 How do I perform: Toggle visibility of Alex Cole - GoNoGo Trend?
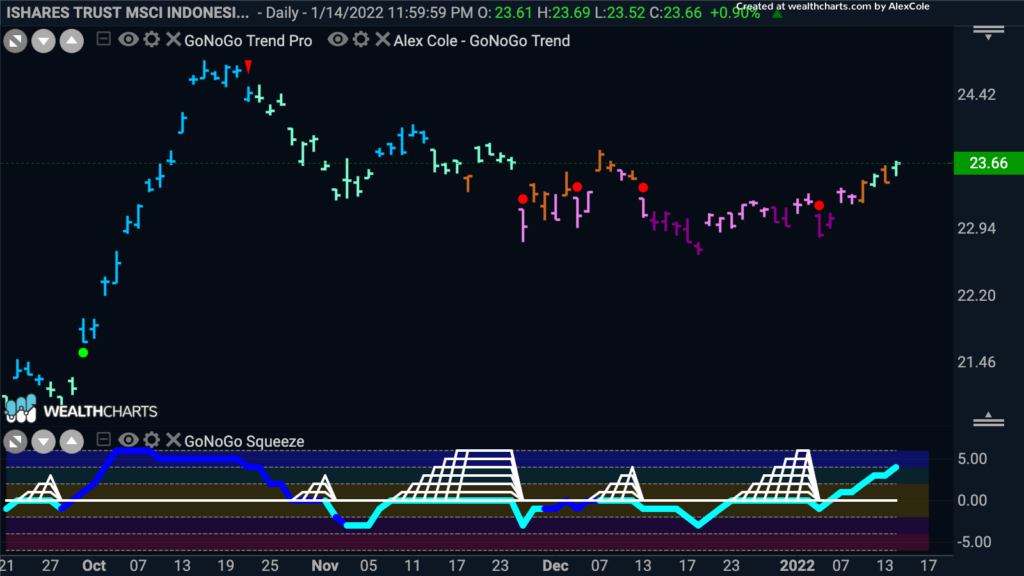click(x=337, y=40)
